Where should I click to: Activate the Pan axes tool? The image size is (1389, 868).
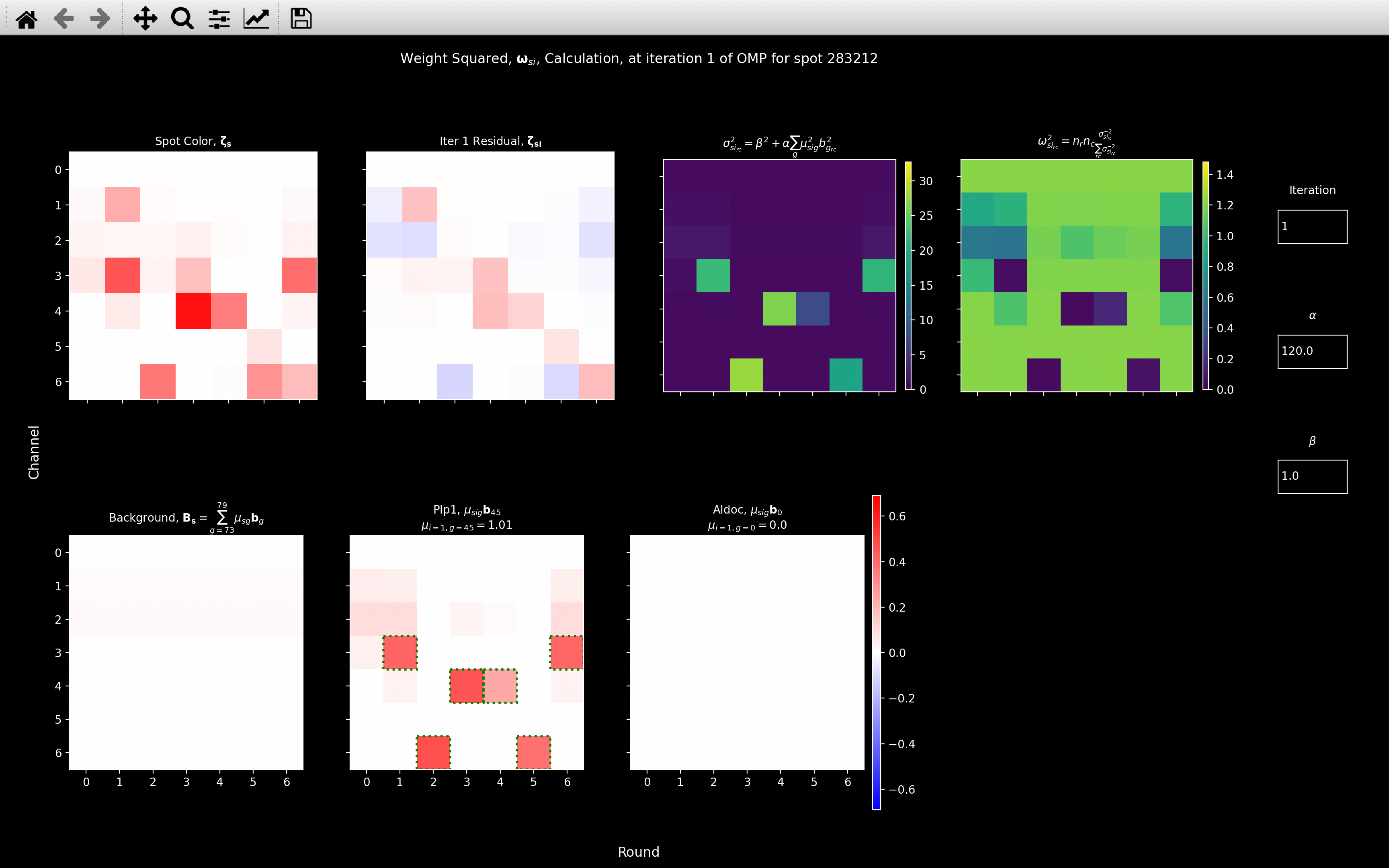(145, 19)
